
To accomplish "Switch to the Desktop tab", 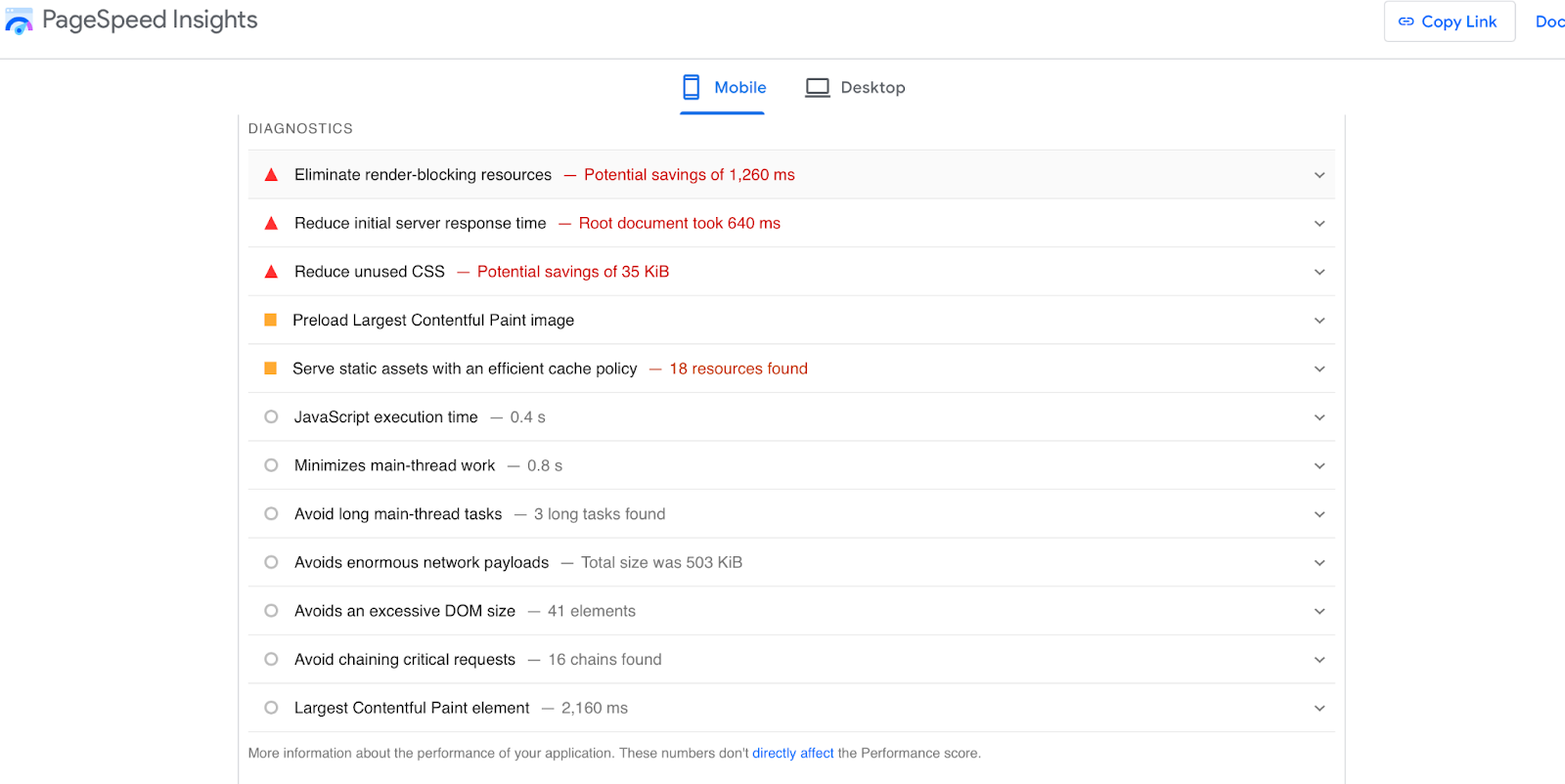I will click(855, 88).
